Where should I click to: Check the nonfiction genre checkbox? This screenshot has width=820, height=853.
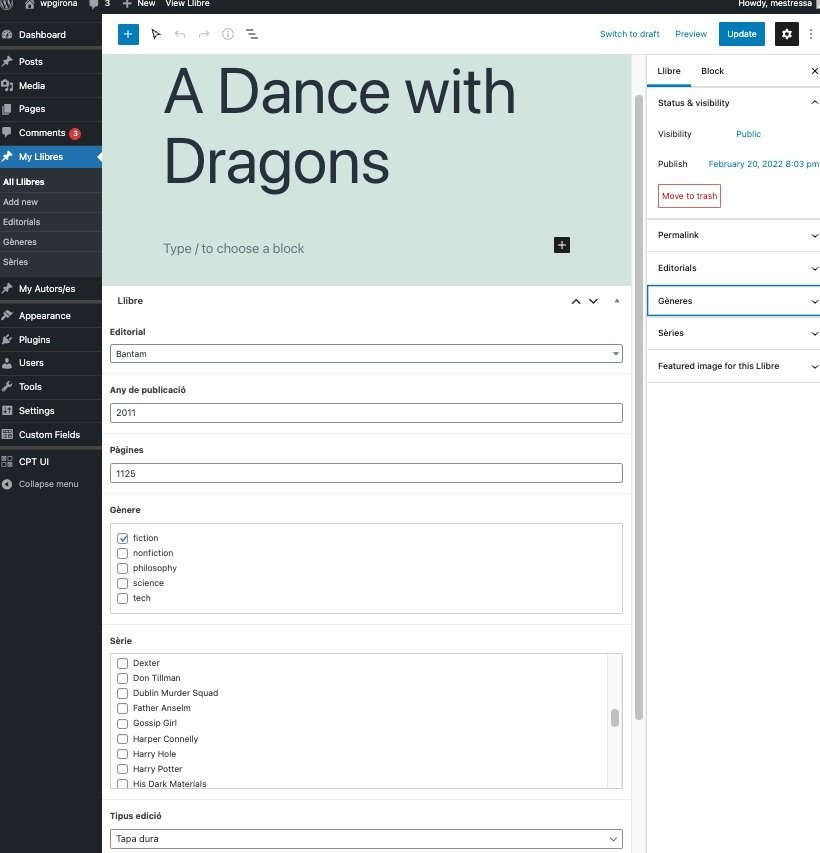pos(122,553)
